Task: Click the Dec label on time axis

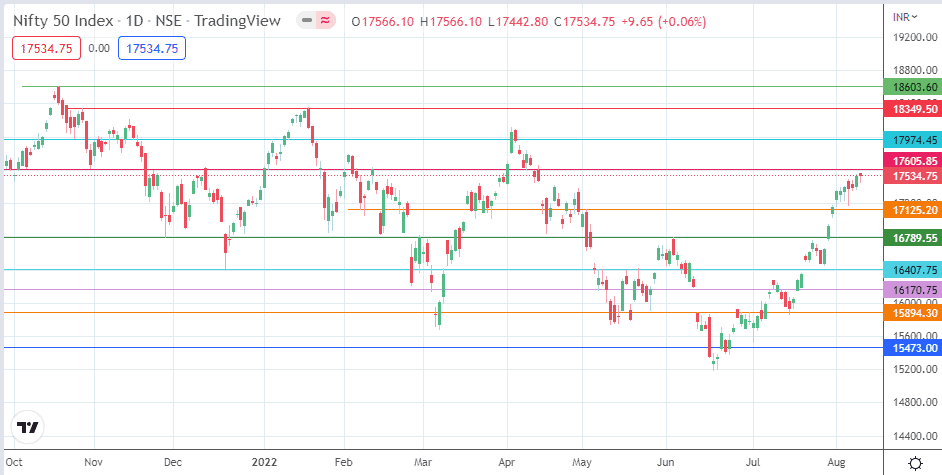Action: coord(172,462)
